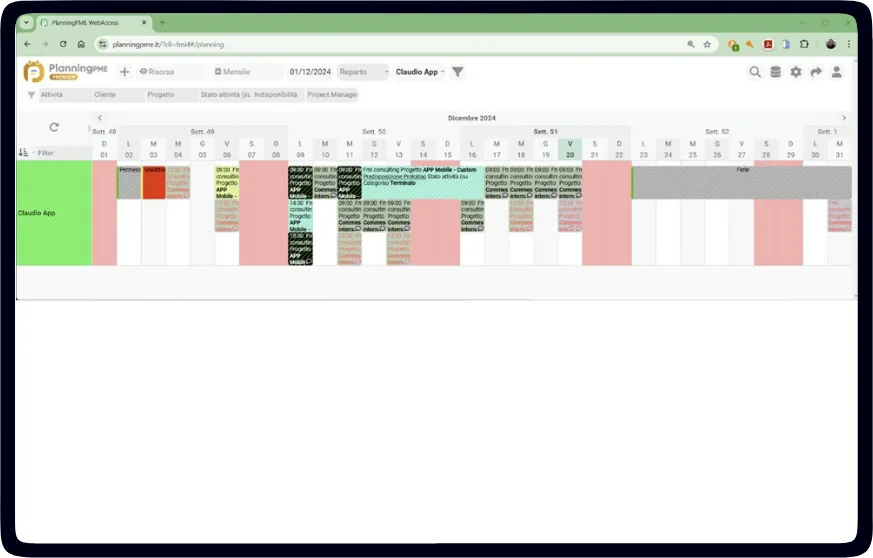Open the event on Tuesday 31
The height and width of the screenshot is (558, 873).
[840, 216]
